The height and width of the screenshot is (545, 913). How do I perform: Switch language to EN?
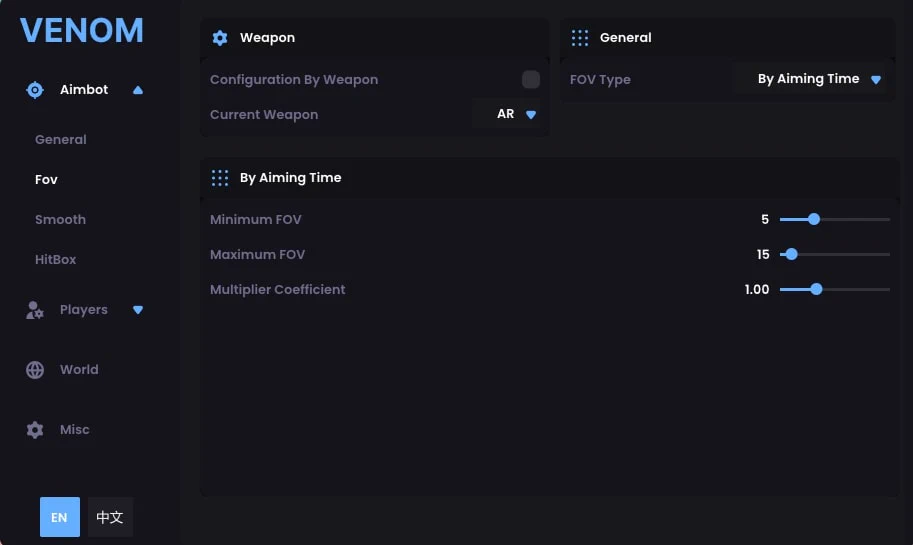coord(59,517)
